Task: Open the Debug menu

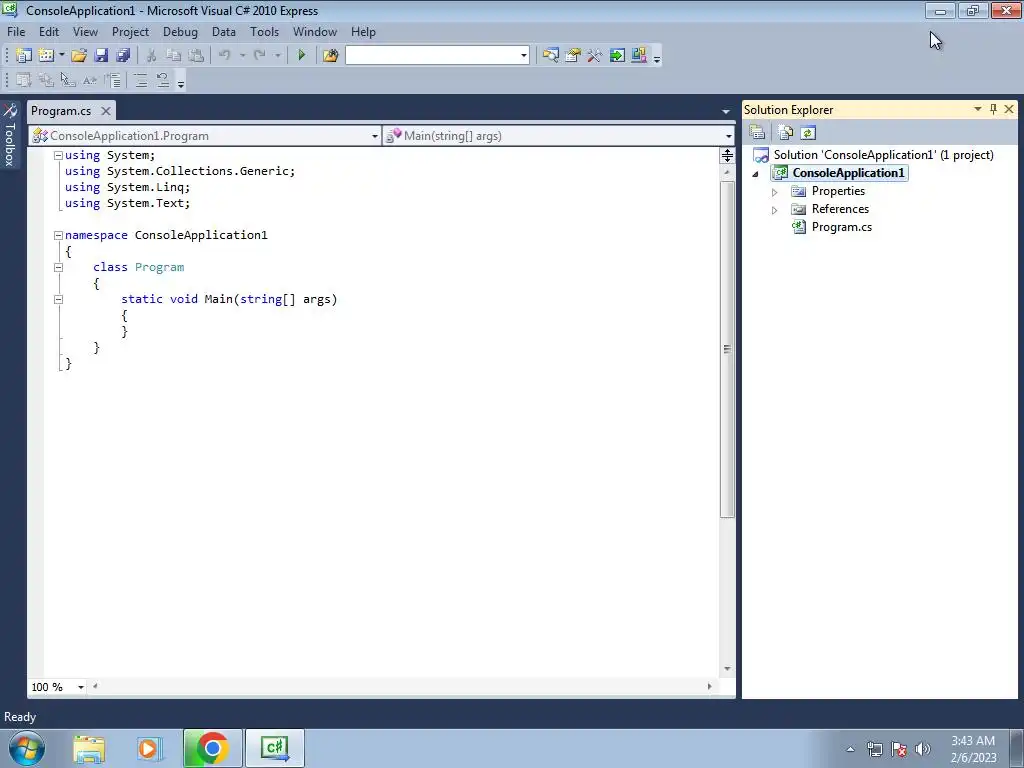Action: coord(180,32)
